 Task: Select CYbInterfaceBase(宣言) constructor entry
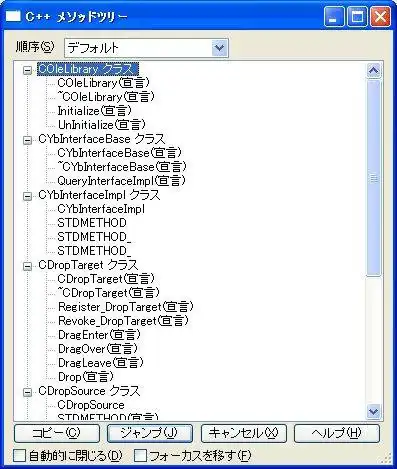click(x=119, y=153)
